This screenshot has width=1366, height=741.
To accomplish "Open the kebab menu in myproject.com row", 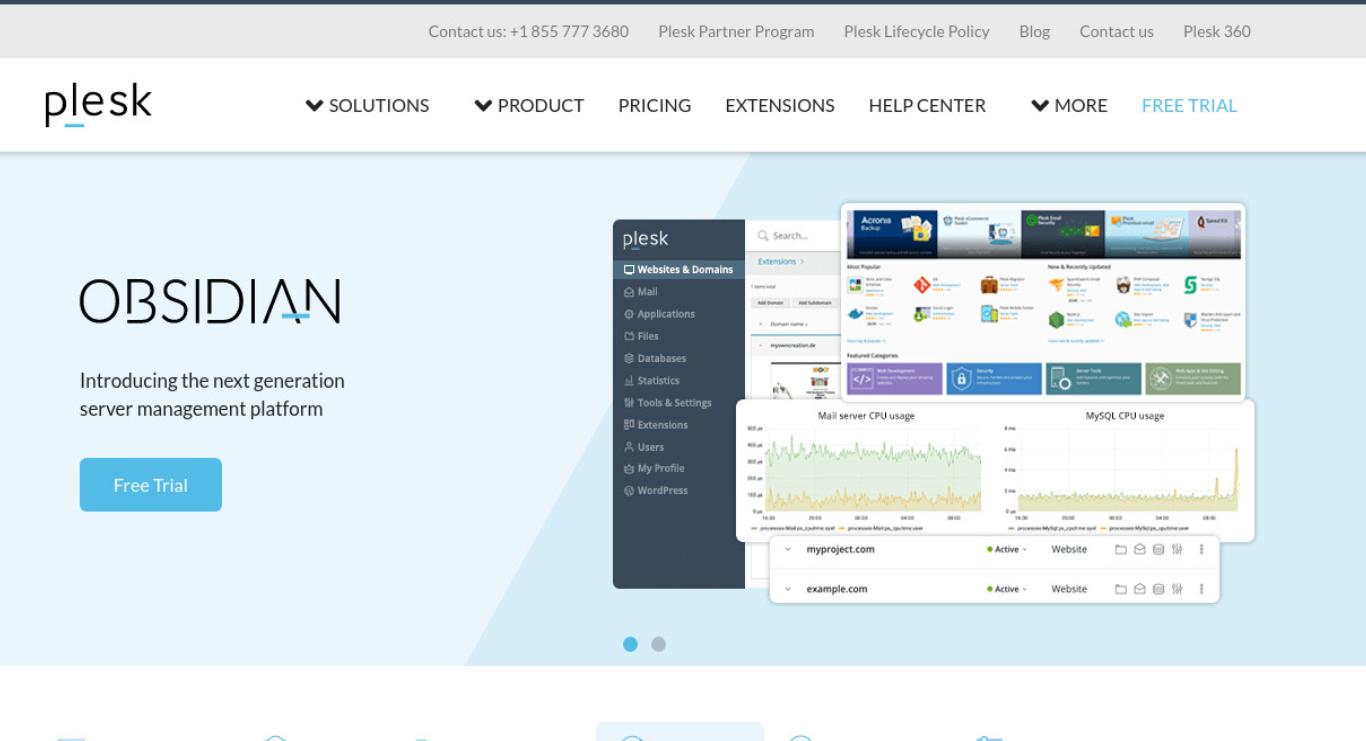I will click(1202, 549).
